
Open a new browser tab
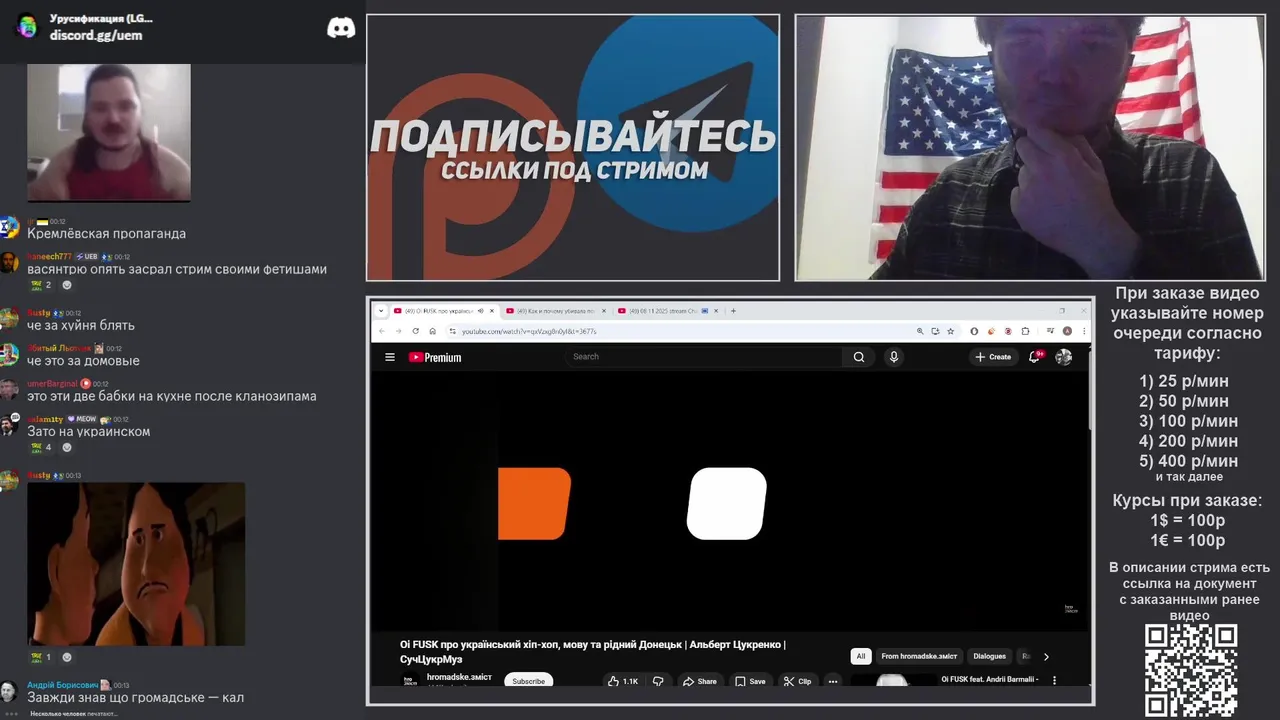coord(733,311)
